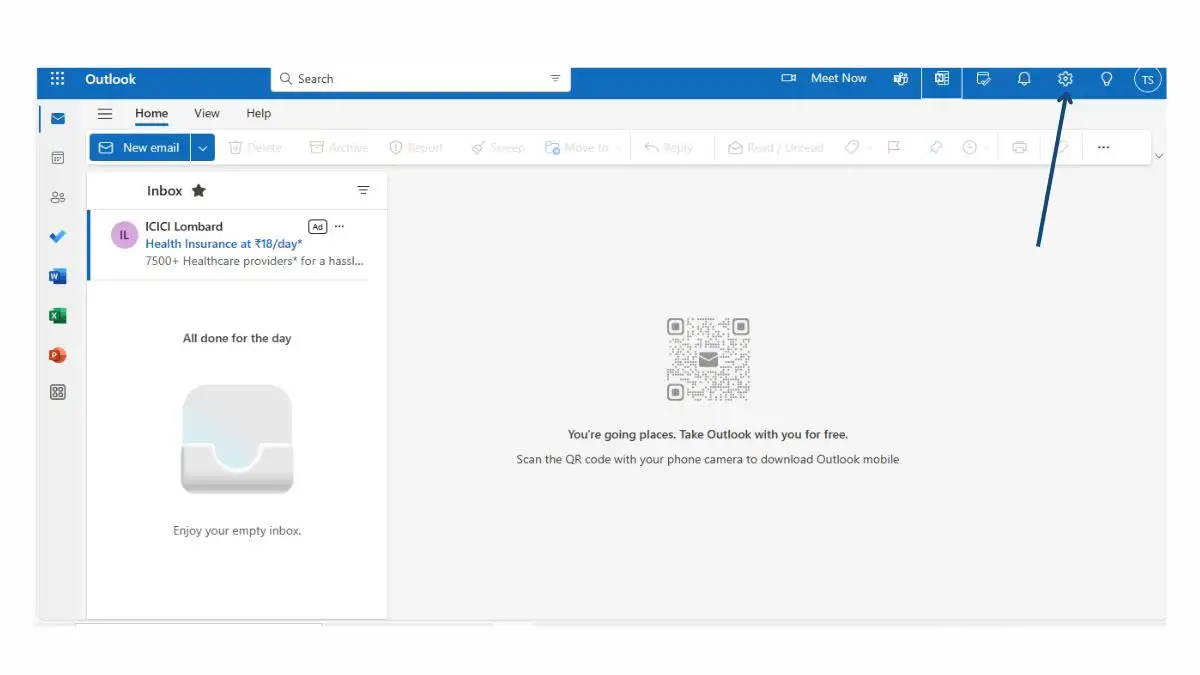Open the Settings gear

(1065, 79)
